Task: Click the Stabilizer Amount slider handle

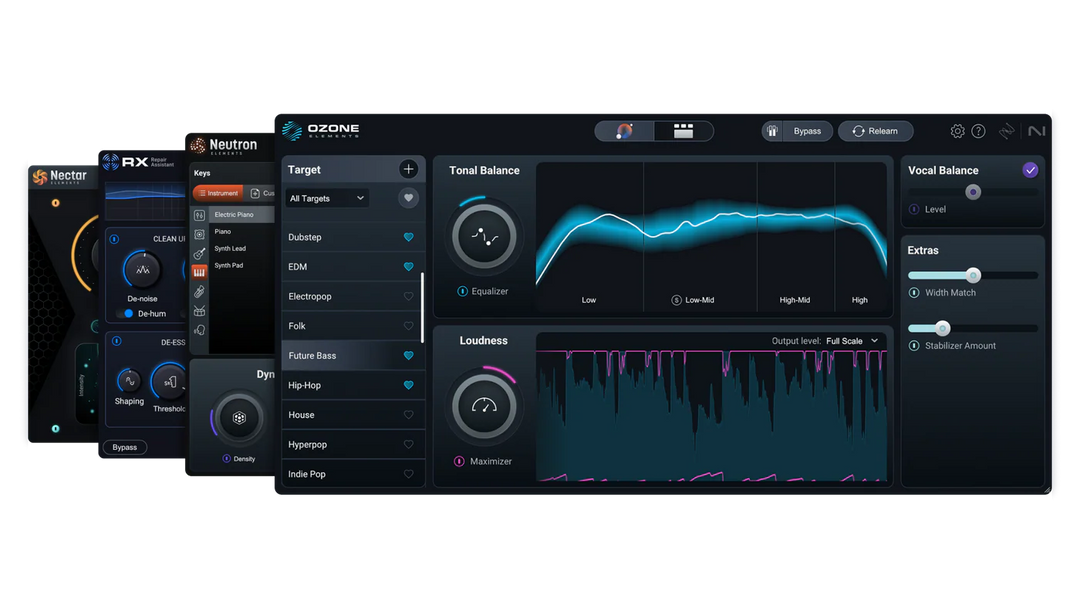Action: [x=942, y=328]
